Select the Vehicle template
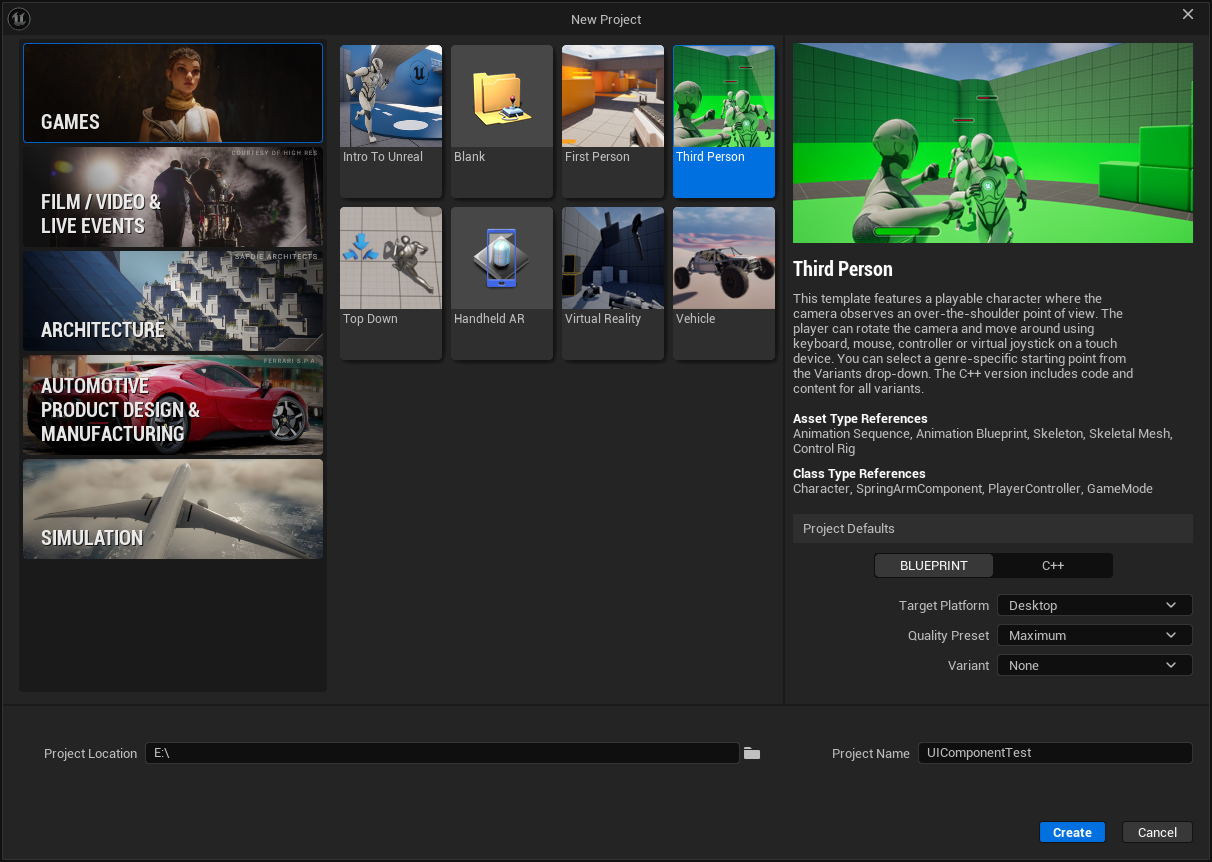The image size is (1212, 862). coord(724,283)
